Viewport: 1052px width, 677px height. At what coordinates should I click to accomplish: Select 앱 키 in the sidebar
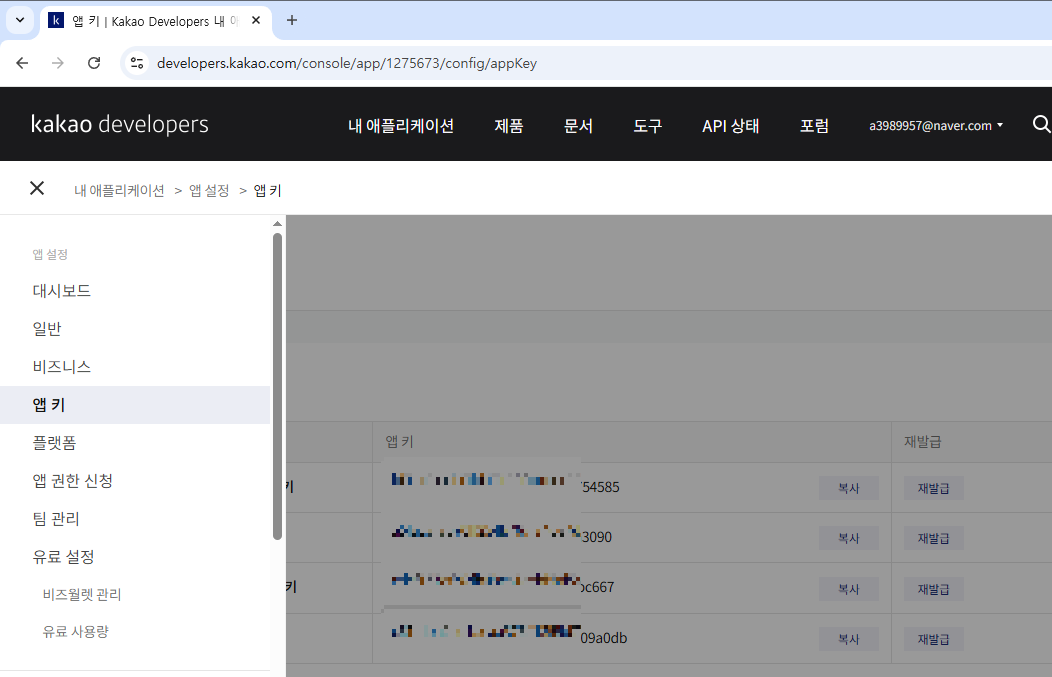(x=135, y=405)
